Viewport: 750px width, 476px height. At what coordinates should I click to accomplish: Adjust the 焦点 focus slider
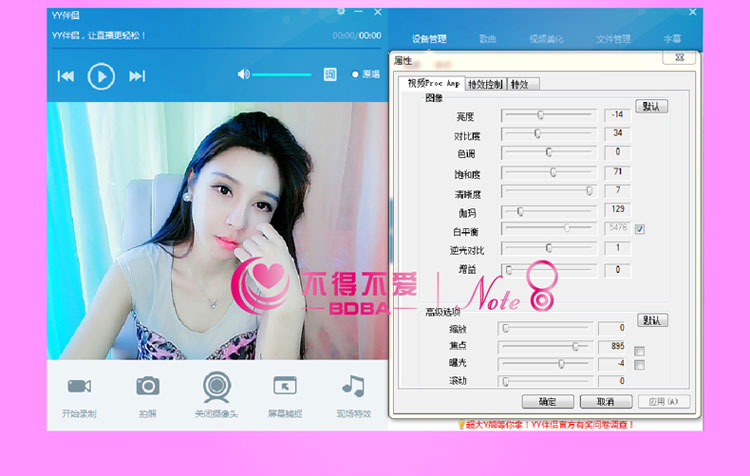tap(545, 346)
